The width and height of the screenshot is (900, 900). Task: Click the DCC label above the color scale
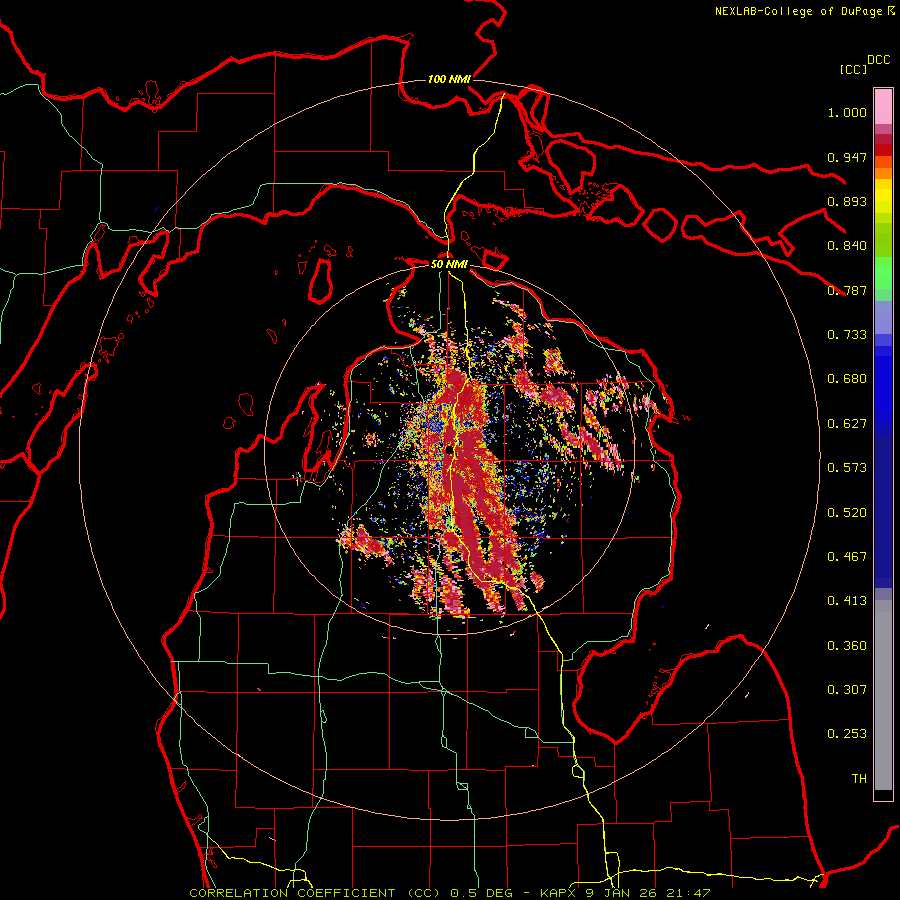[879, 60]
